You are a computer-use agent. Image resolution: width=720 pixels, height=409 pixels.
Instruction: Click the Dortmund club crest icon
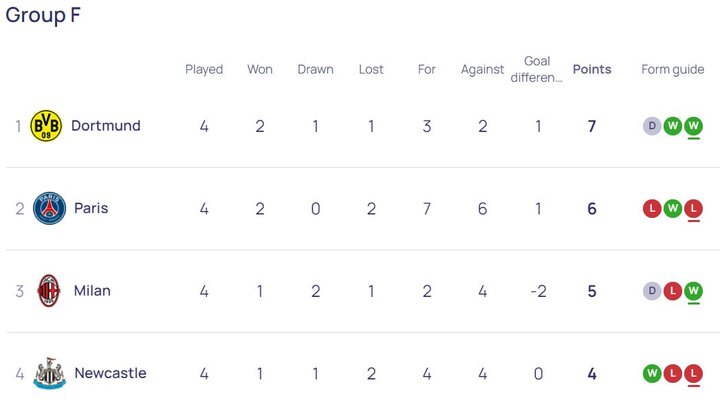[46, 126]
